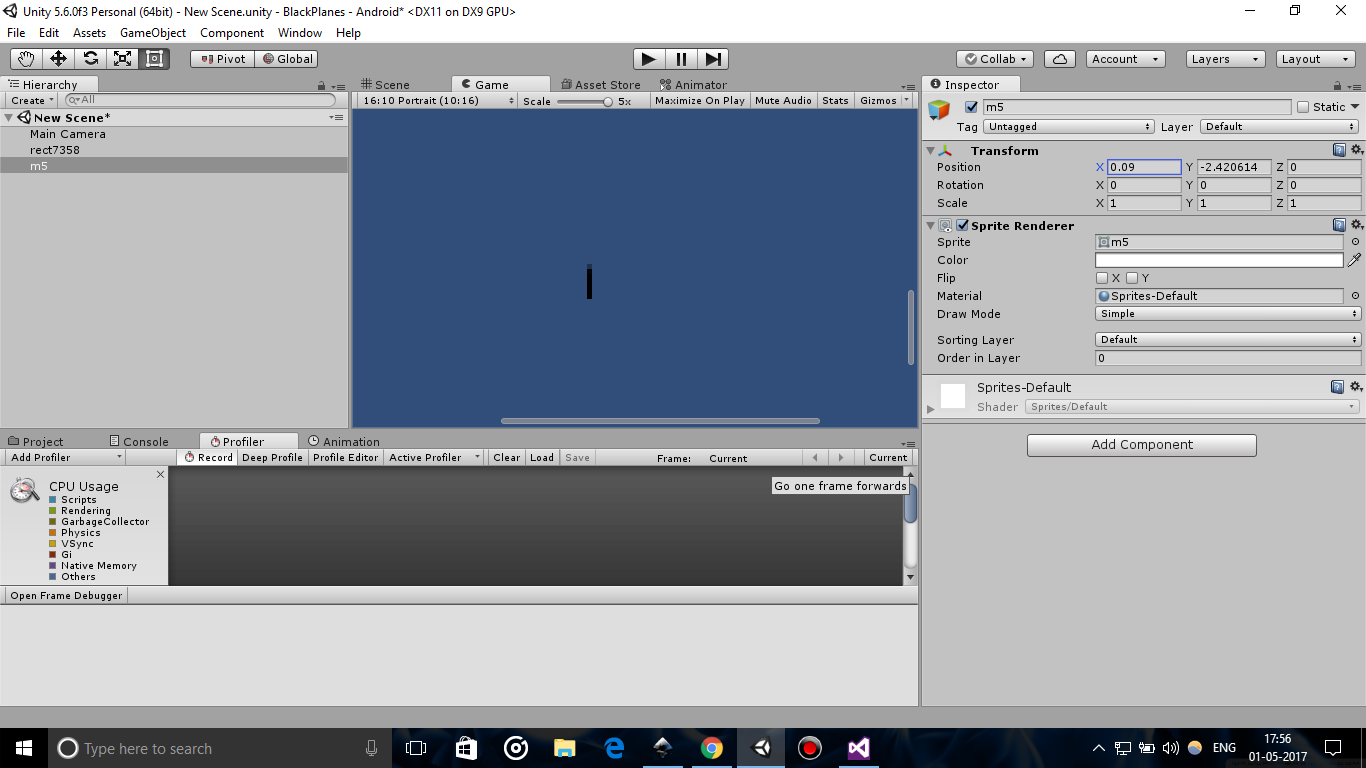
Task: Start Play mode
Action: [649, 59]
